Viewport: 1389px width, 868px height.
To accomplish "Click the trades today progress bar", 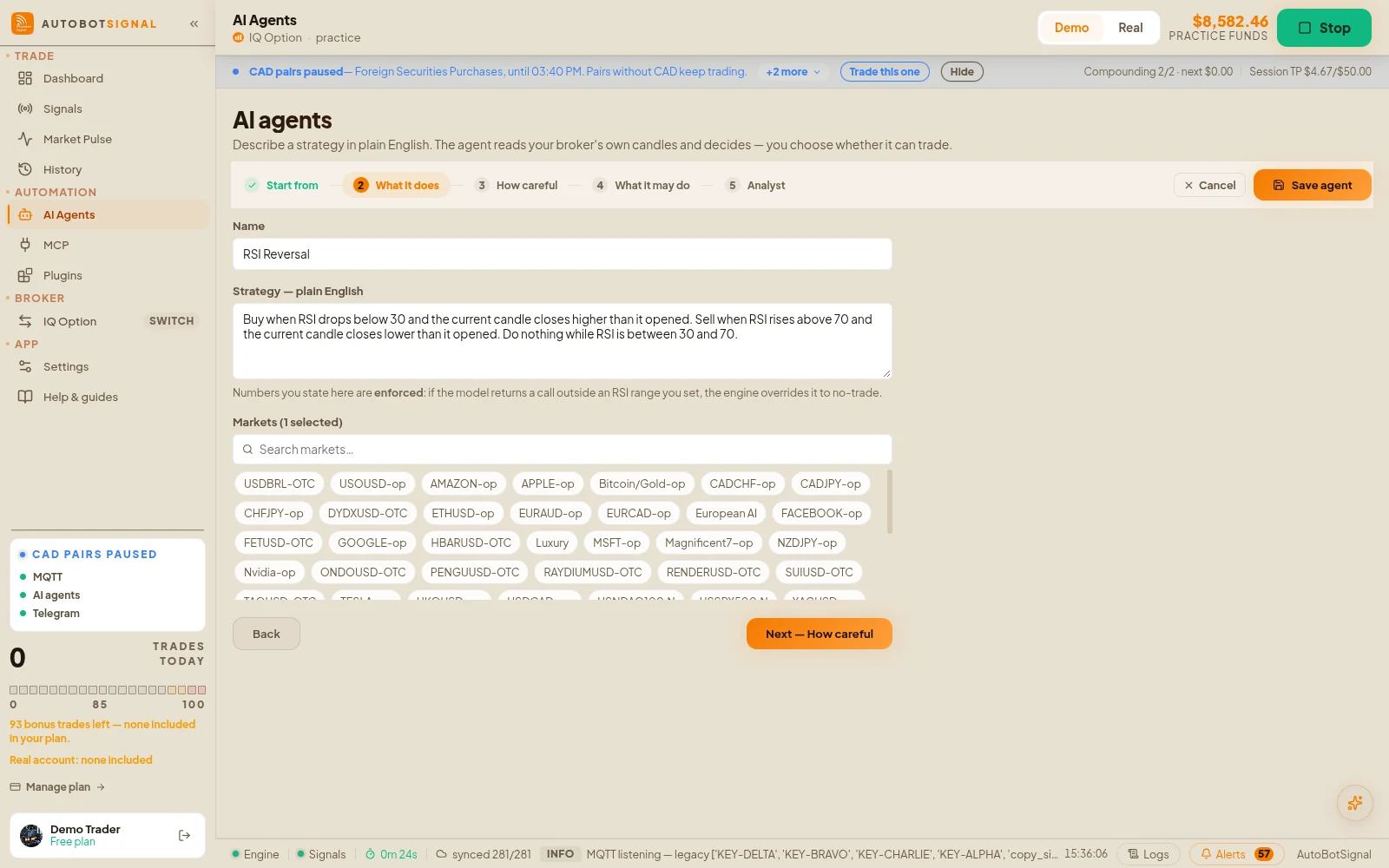I will [108, 690].
